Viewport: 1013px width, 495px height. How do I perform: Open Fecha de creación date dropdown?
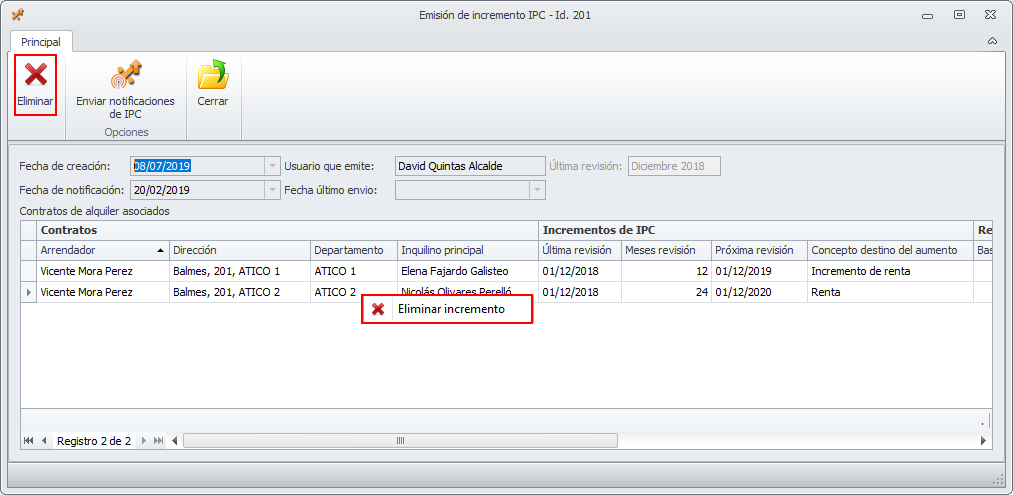point(271,166)
